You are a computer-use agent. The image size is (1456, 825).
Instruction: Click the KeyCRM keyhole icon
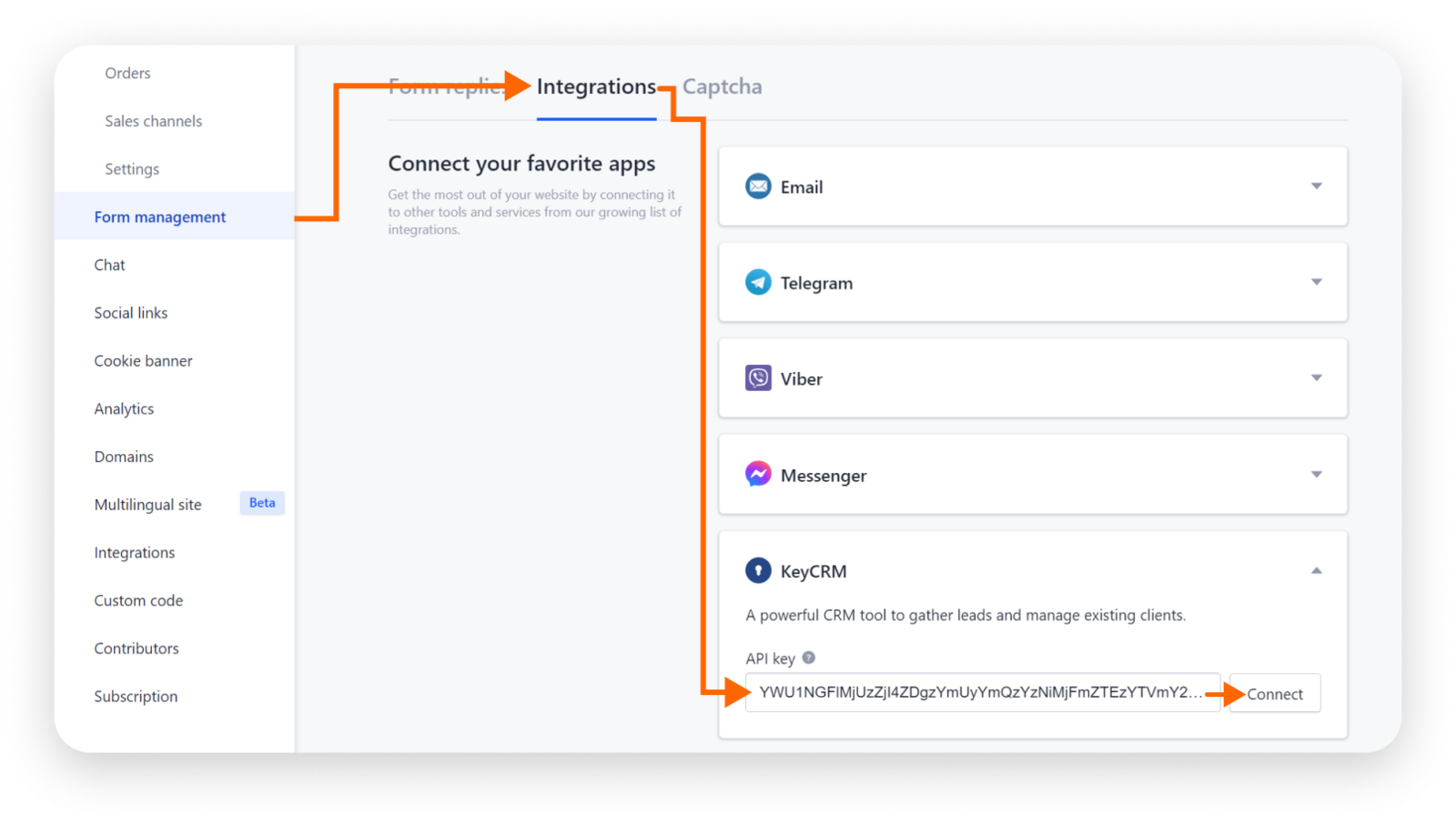758,570
